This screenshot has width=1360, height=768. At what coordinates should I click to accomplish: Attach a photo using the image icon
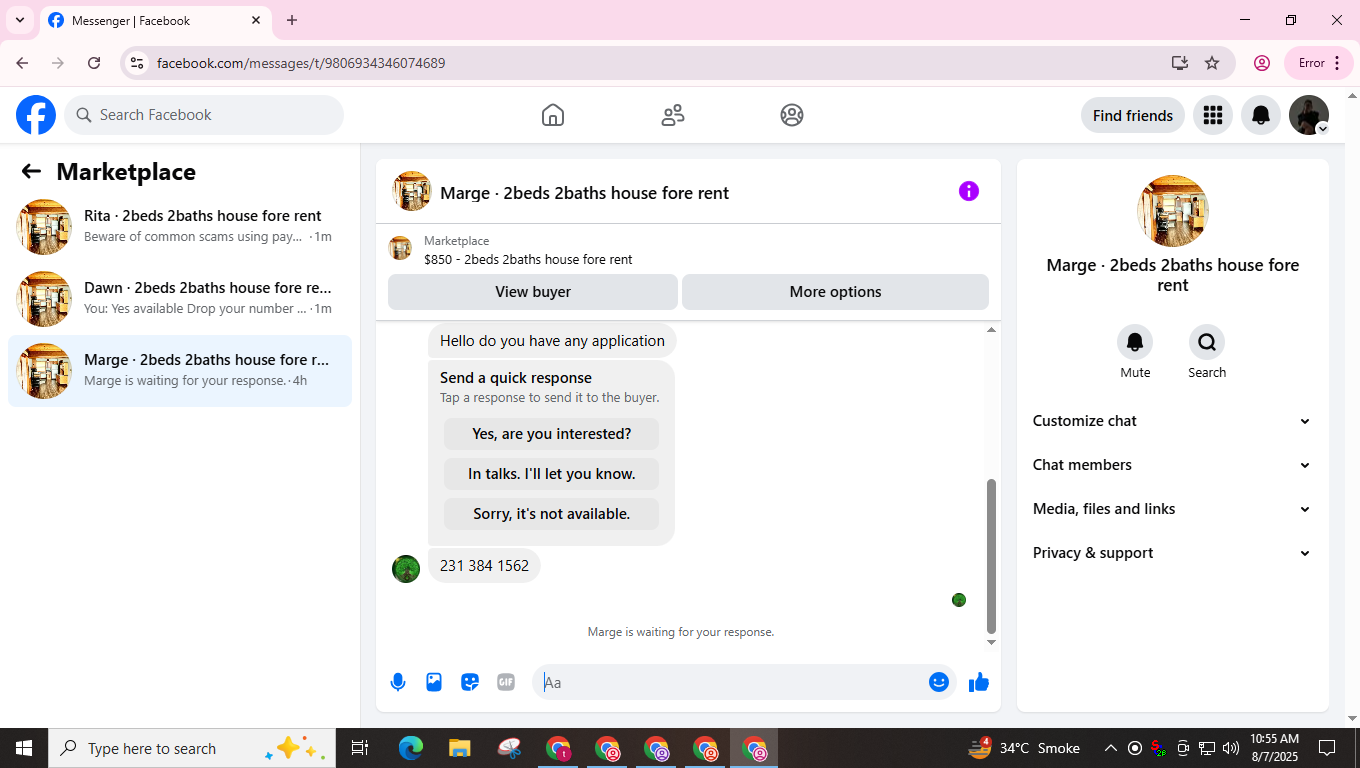[434, 682]
